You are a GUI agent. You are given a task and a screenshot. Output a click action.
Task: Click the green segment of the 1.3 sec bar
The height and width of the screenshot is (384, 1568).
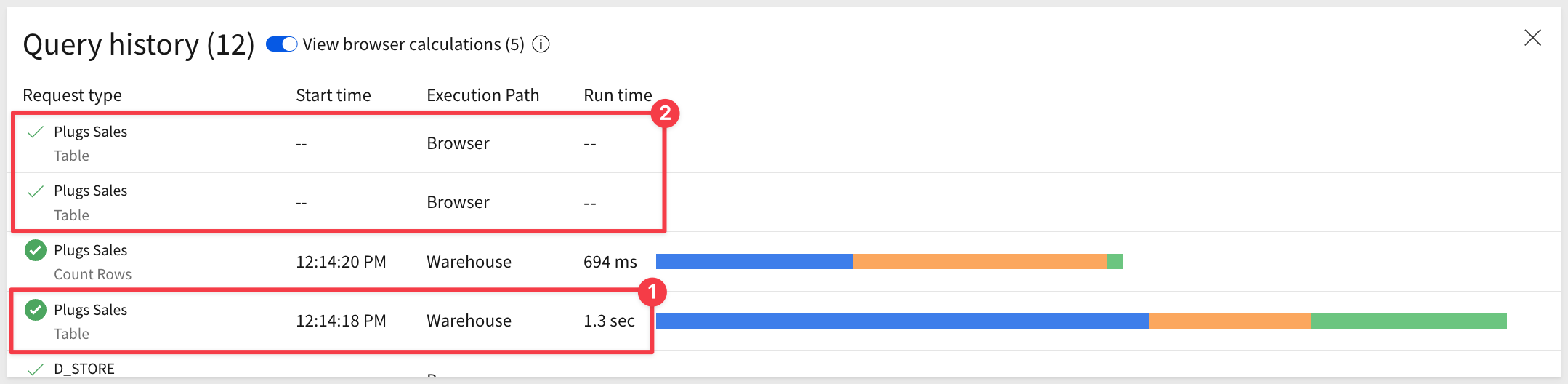pos(1408,321)
